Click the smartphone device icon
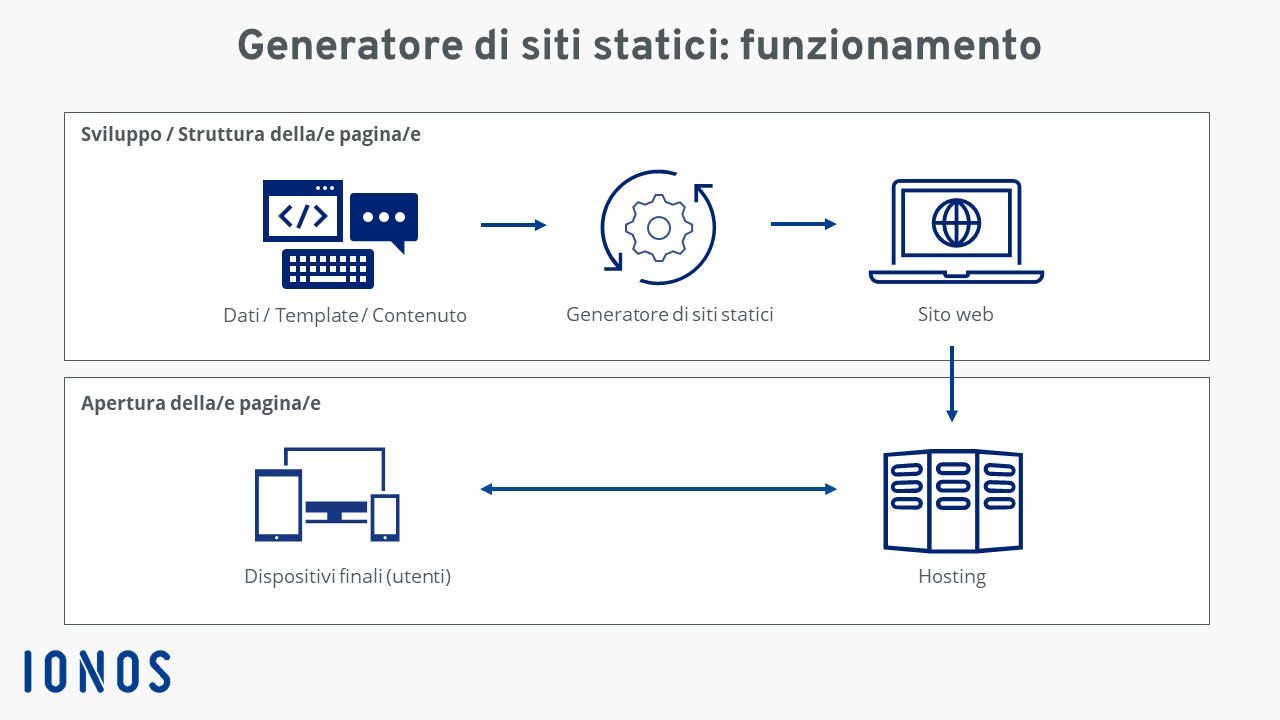Viewport: 1280px width, 720px height. click(x=385, y=516)
